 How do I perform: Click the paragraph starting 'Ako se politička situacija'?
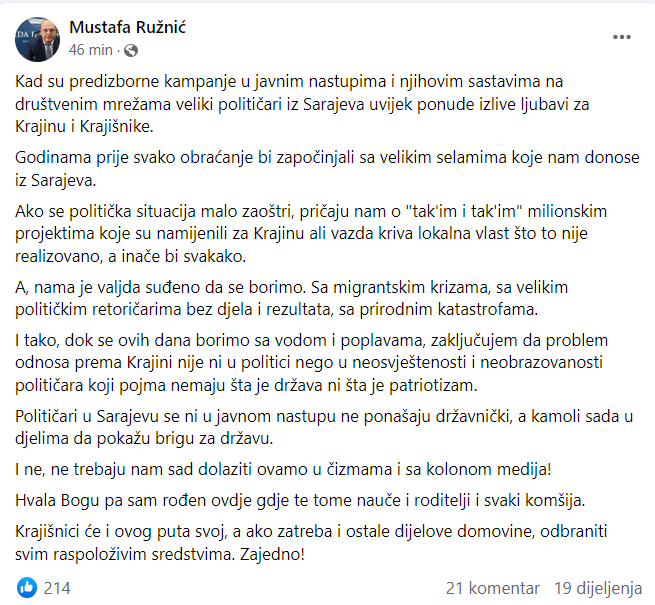pos(311,234)
